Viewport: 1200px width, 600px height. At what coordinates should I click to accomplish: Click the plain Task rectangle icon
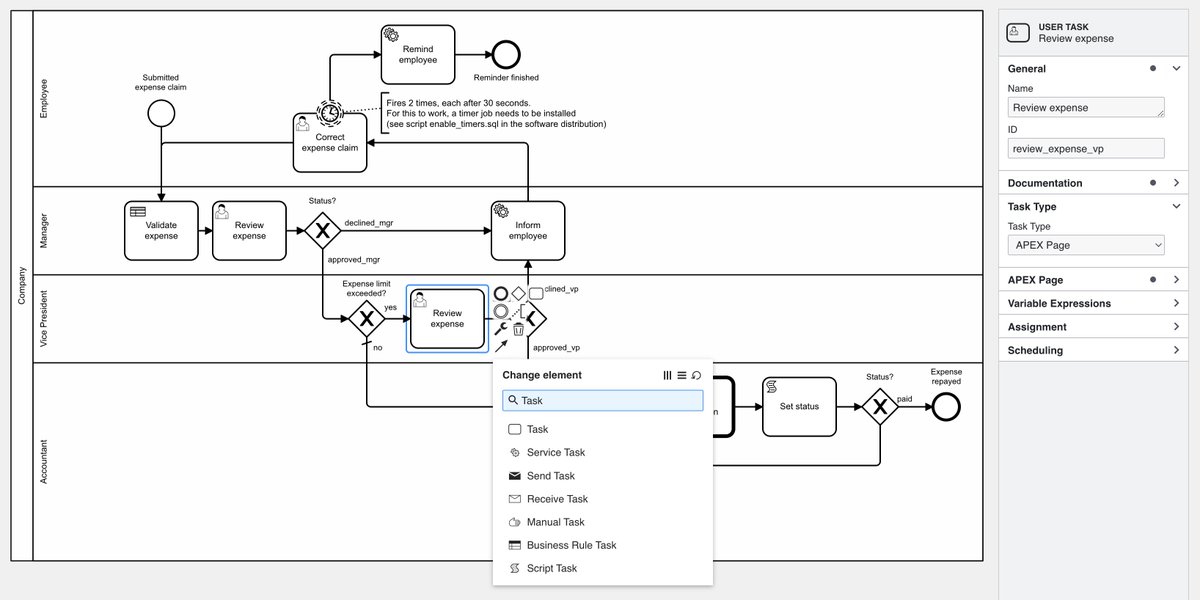(x=514, y=429)
